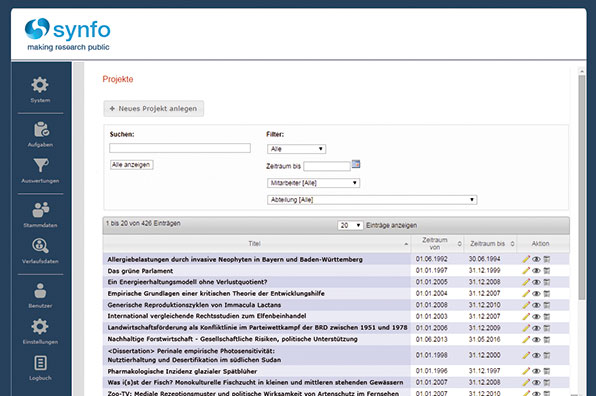
Task: Click the Zeitraum bis date field
Action: coord(327,166)
